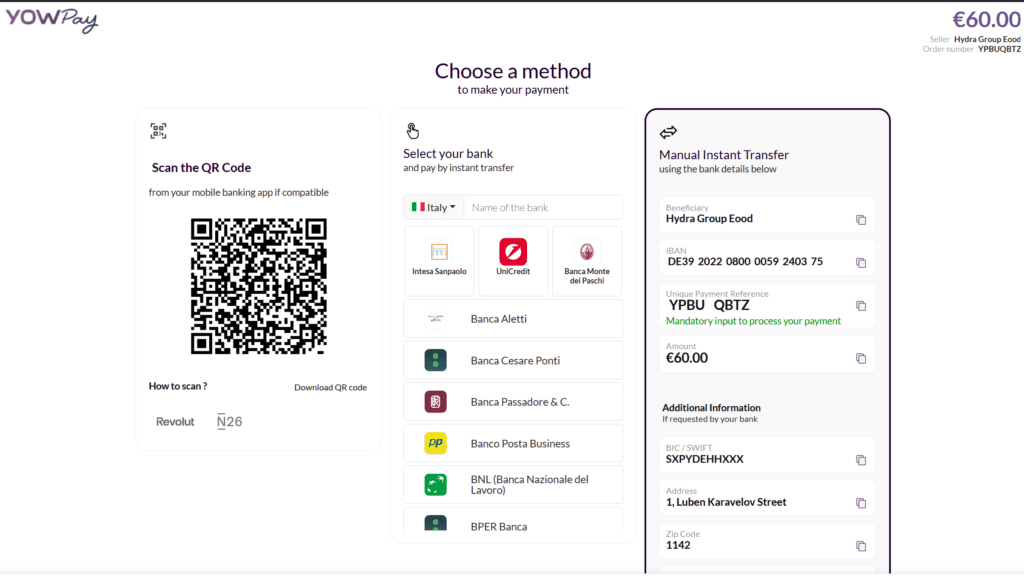
Task: Open the Italy country selector dropdown
Action: pyautogui.click(x=433, y=207)
